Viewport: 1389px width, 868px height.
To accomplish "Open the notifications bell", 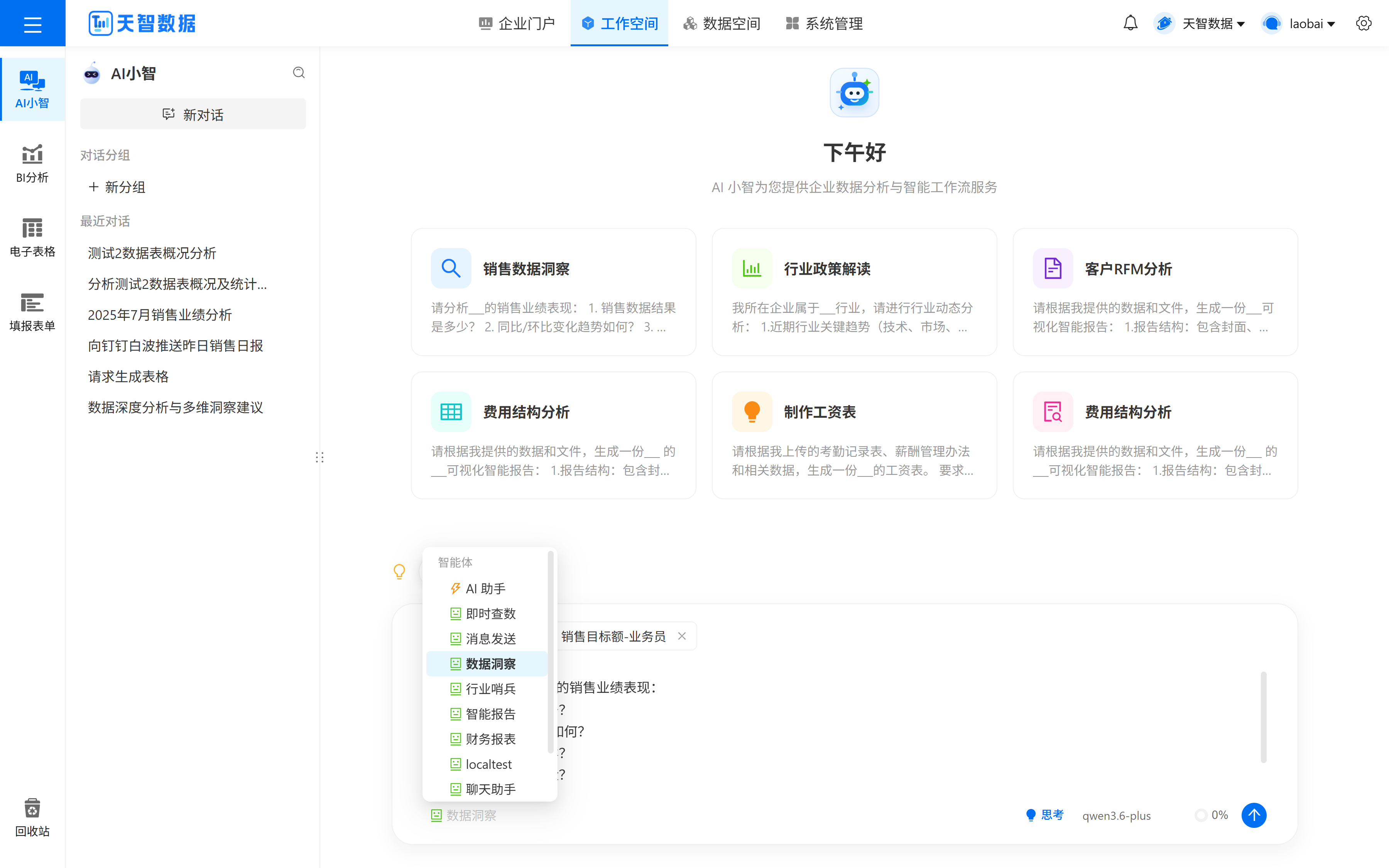I will click(x=1130, y=24).
